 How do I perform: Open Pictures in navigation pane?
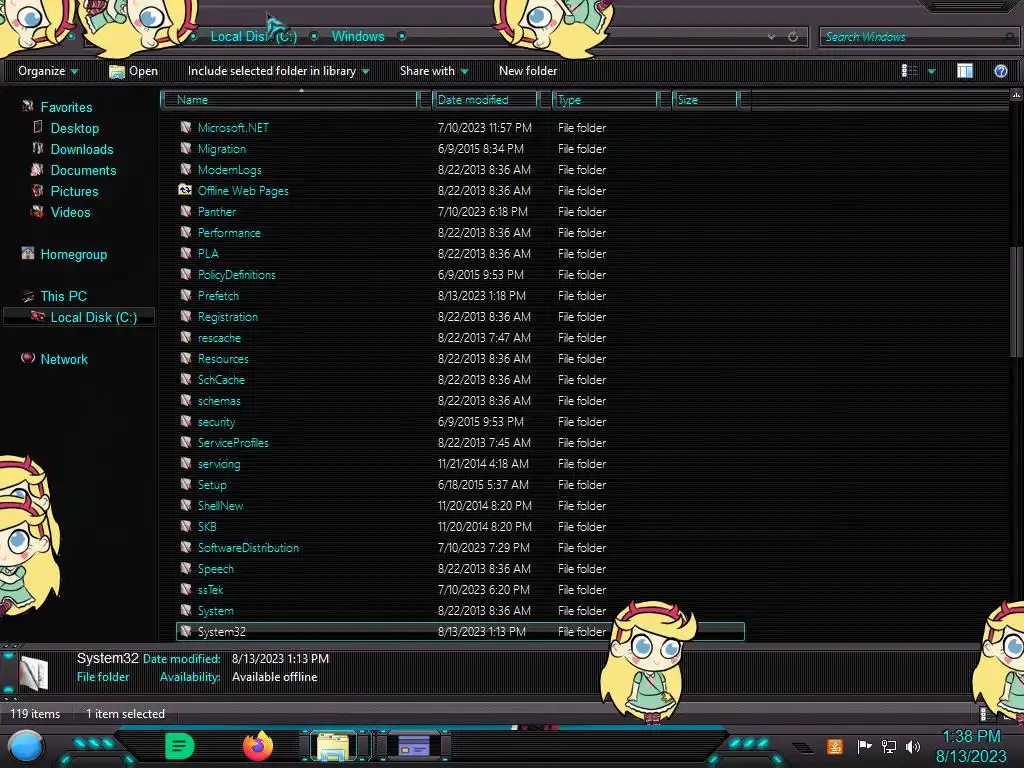(x=74, y=191)
